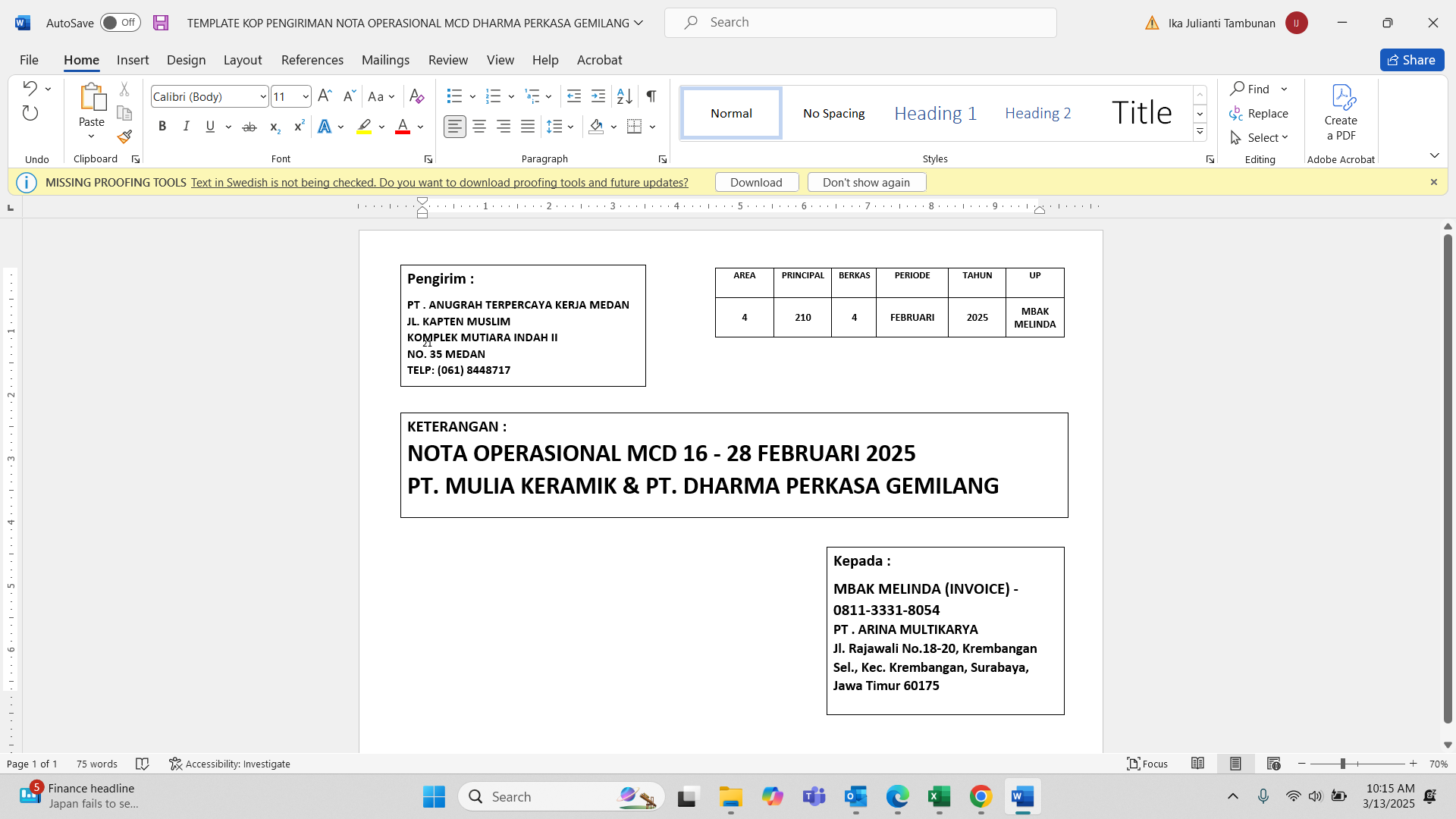
Task: Toggle Underline formatting
Action: pyautogui.click(x=210, y=127)
